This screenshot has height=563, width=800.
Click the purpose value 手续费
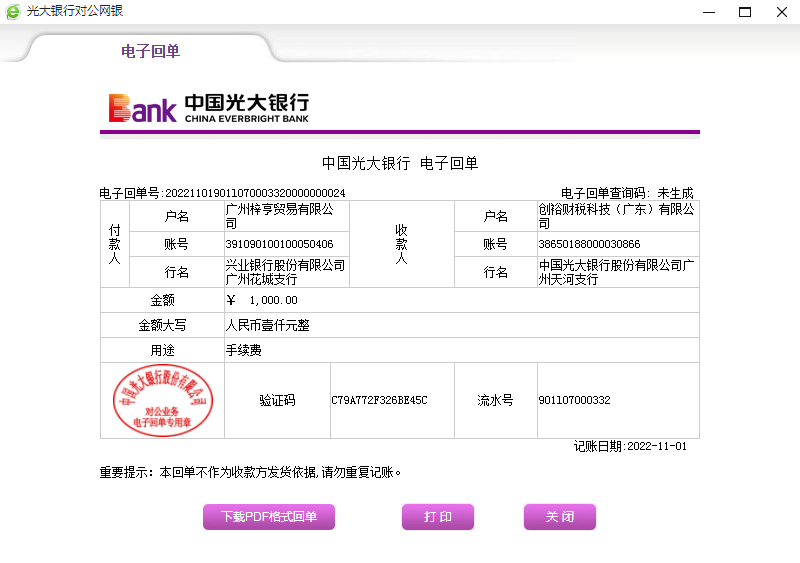point(243,350)
